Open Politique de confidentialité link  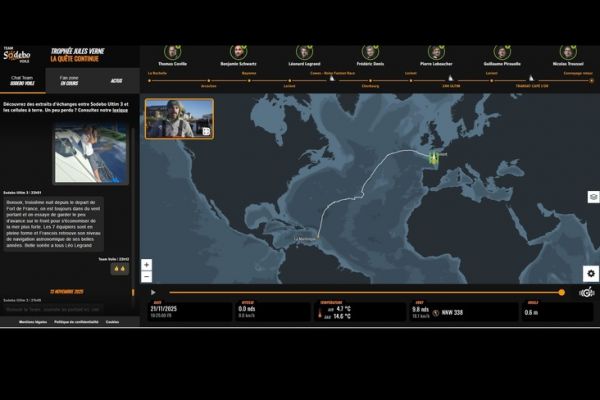pos(76,322)
